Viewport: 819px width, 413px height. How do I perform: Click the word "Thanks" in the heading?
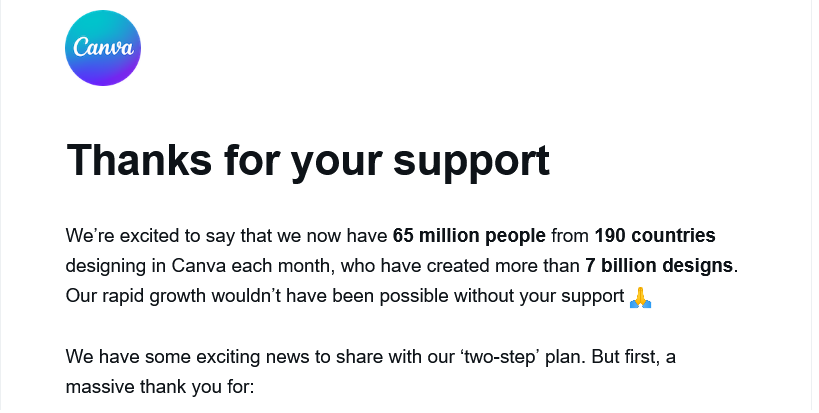[139, 160]
